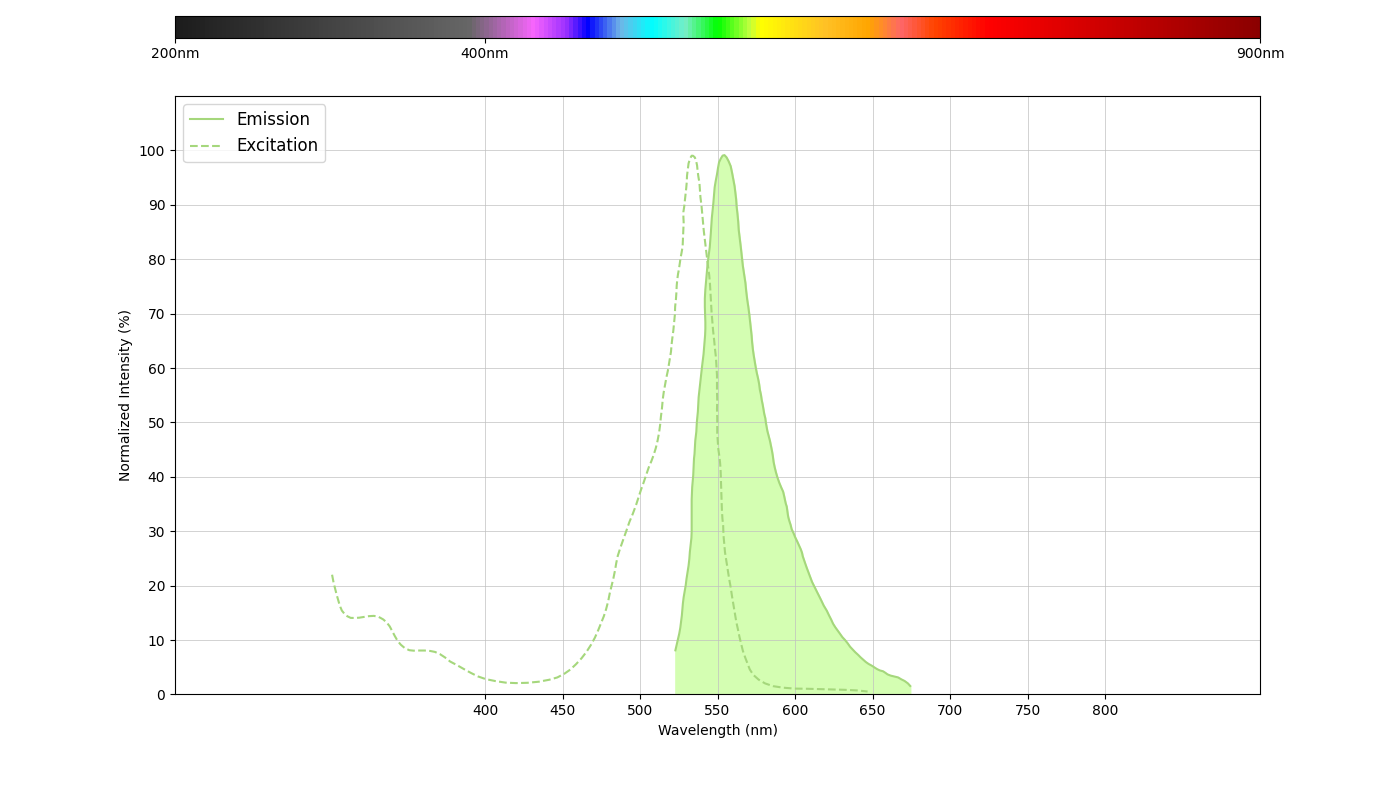Click the 0 y-axis tick label
The image size is (1400, 800).
pos(161,695)
